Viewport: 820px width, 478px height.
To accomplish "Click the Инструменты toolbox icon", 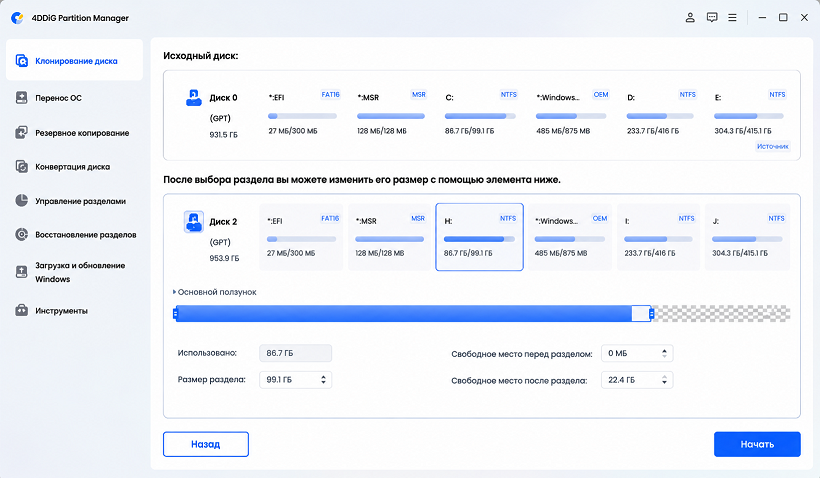I will tap(21, 310).
